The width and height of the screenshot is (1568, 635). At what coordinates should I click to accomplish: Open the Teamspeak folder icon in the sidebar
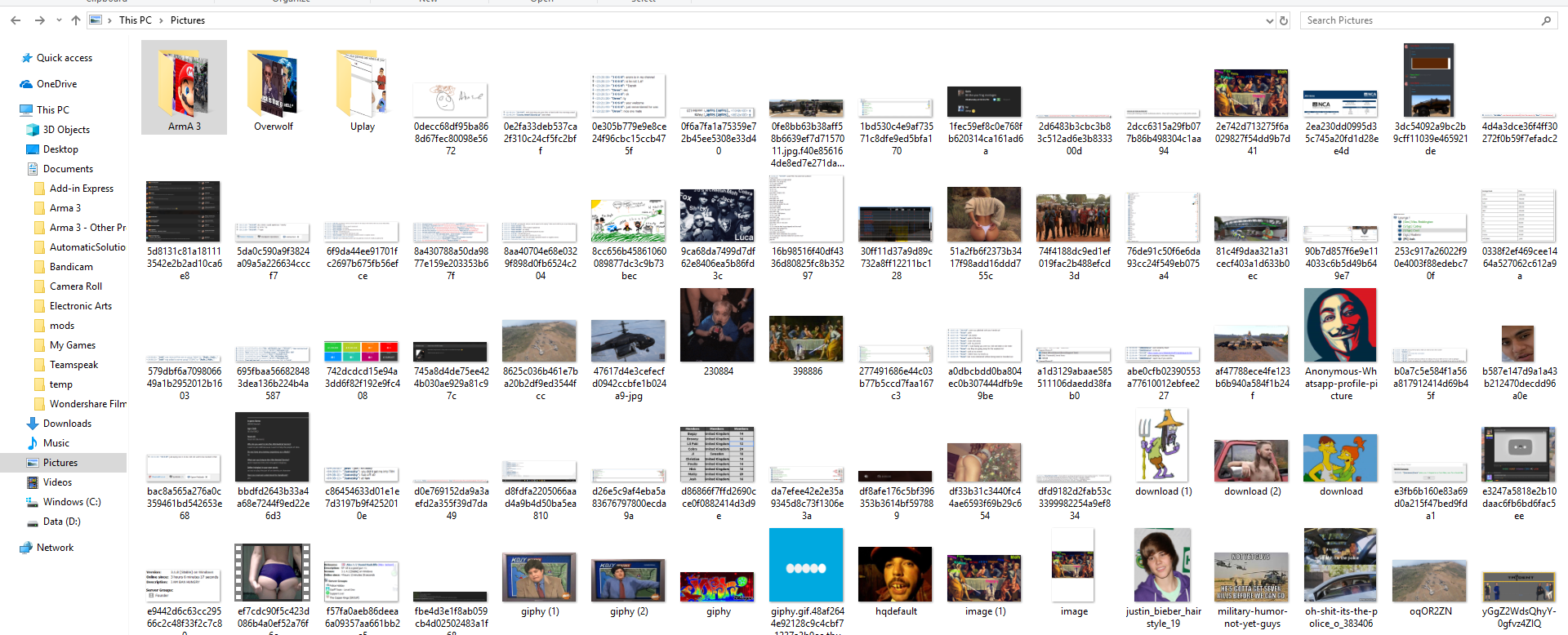click(39, 365)
